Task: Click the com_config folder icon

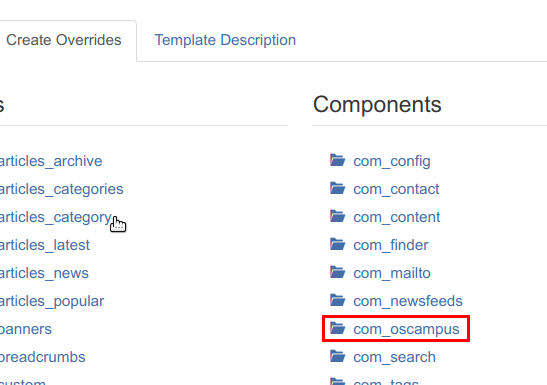Action: coord(337,160)
